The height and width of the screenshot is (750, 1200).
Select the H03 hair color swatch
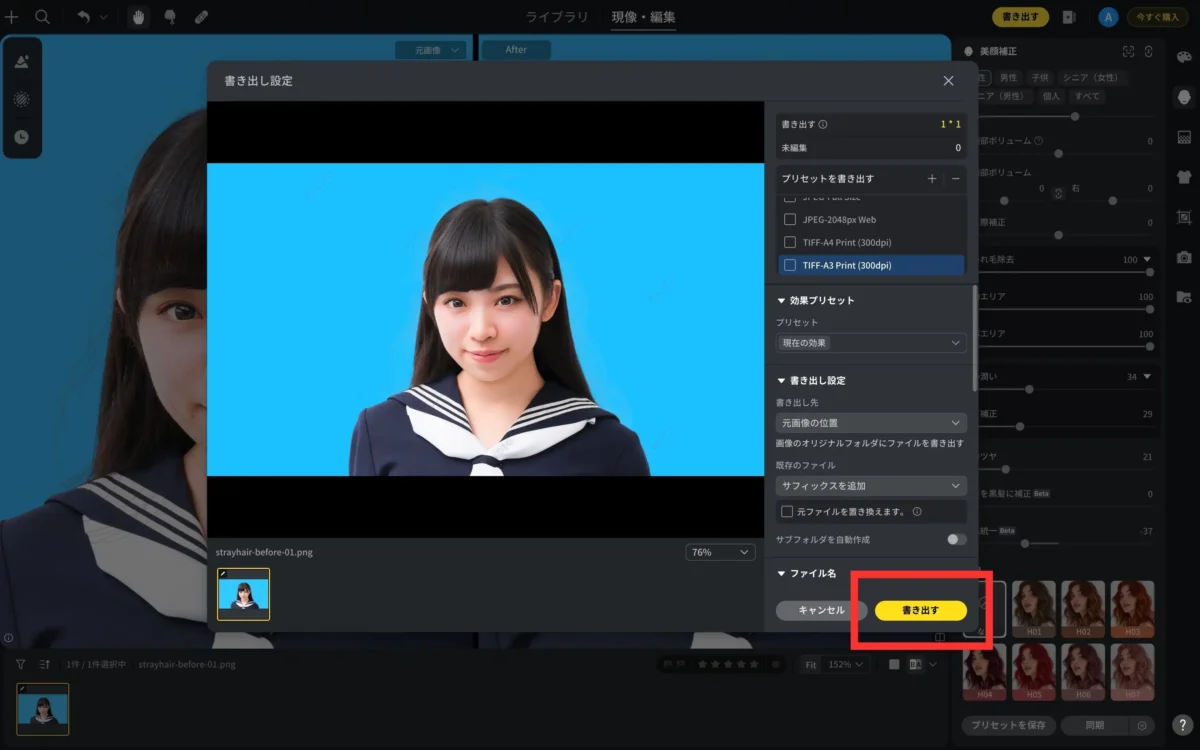pos(1132,609)
